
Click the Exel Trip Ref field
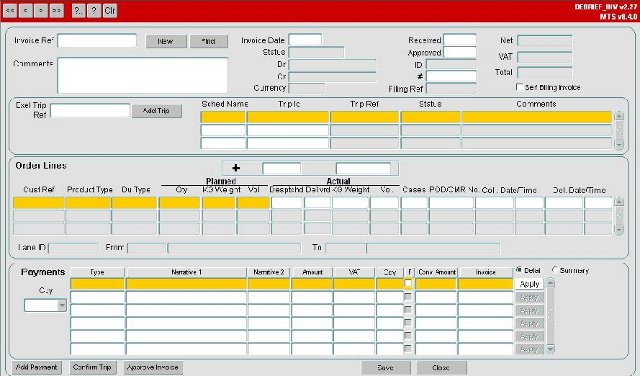90,111
